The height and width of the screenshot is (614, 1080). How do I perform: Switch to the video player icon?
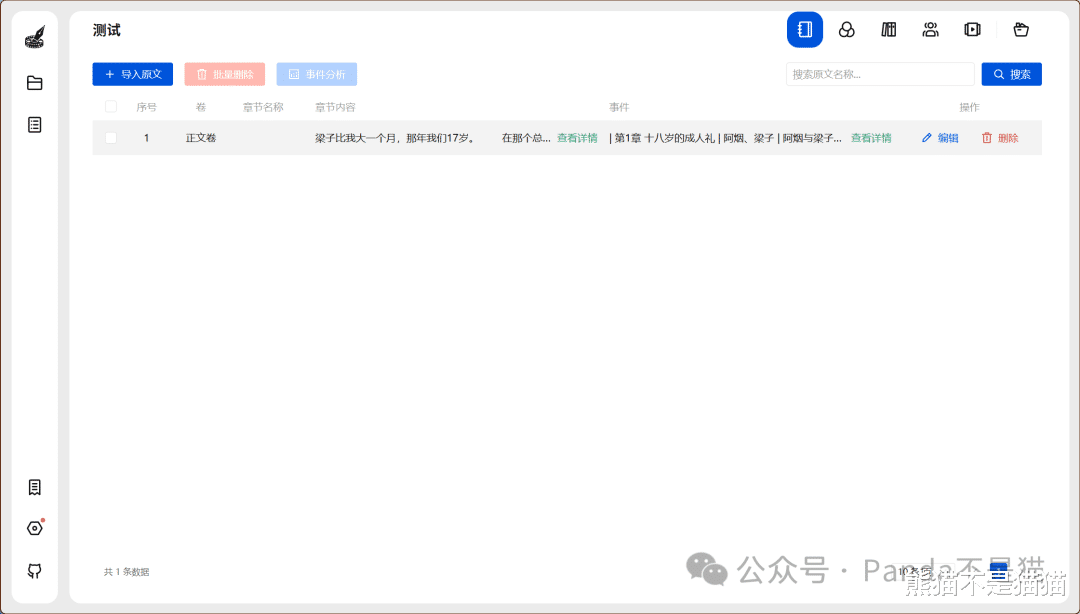973,30
